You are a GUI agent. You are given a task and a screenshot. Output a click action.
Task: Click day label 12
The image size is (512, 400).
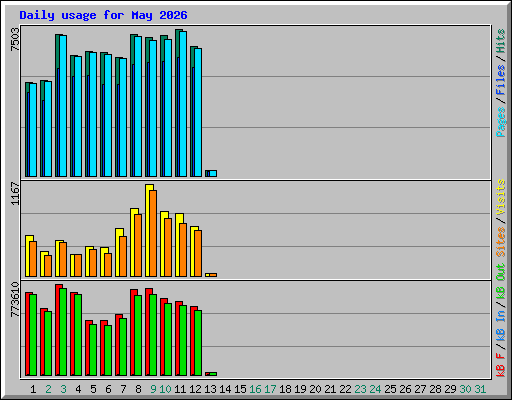tap(195, 389)
